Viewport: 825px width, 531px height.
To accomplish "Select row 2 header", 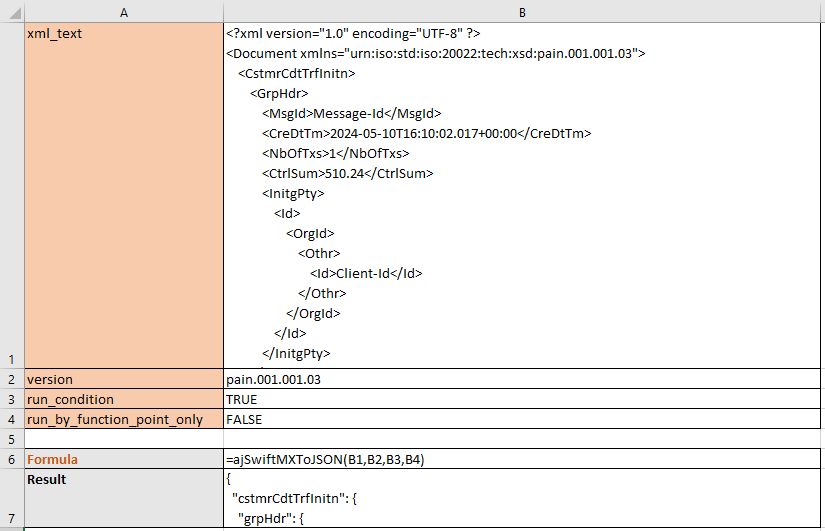I will [x=11, y=379].
